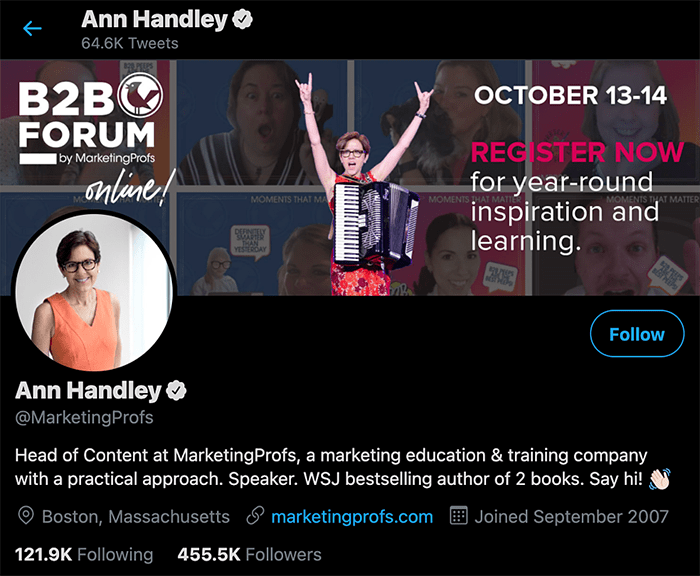The width and height of the screenshot is (700, 576).
Task: Click the B2B Forum bird logo
Action: 140,94
